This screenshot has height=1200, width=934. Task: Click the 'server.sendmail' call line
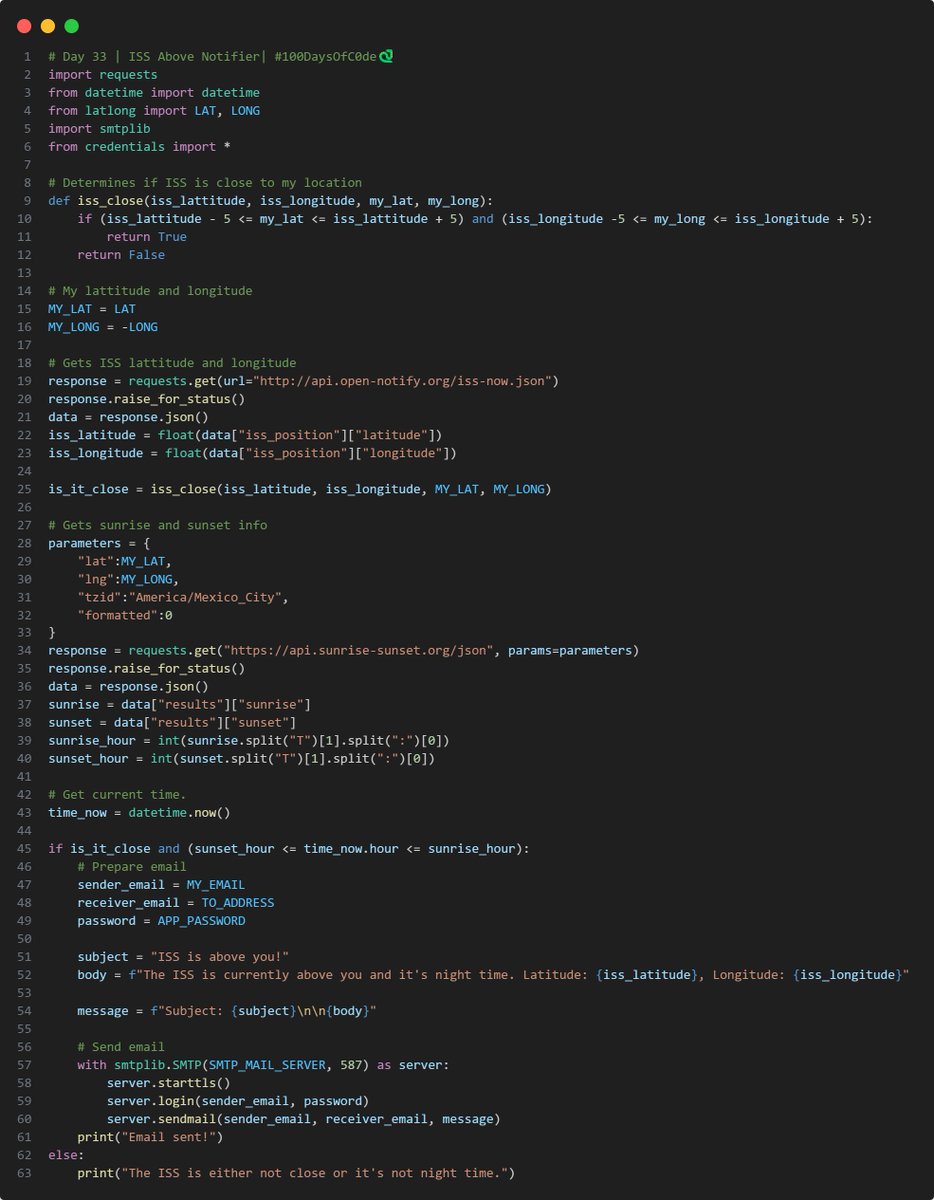click(303, 1119)
